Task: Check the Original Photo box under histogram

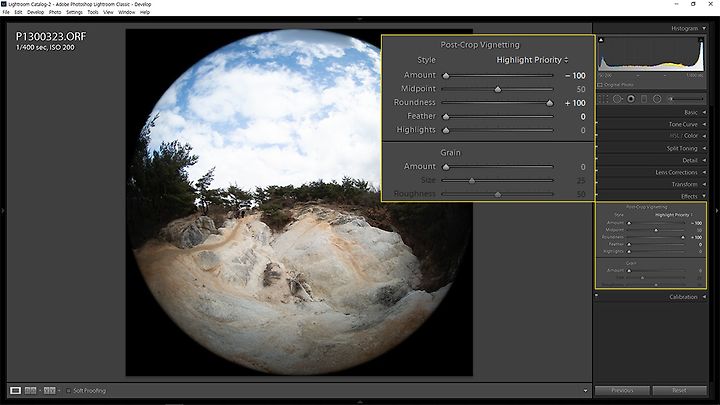Action: click(600, 85)
